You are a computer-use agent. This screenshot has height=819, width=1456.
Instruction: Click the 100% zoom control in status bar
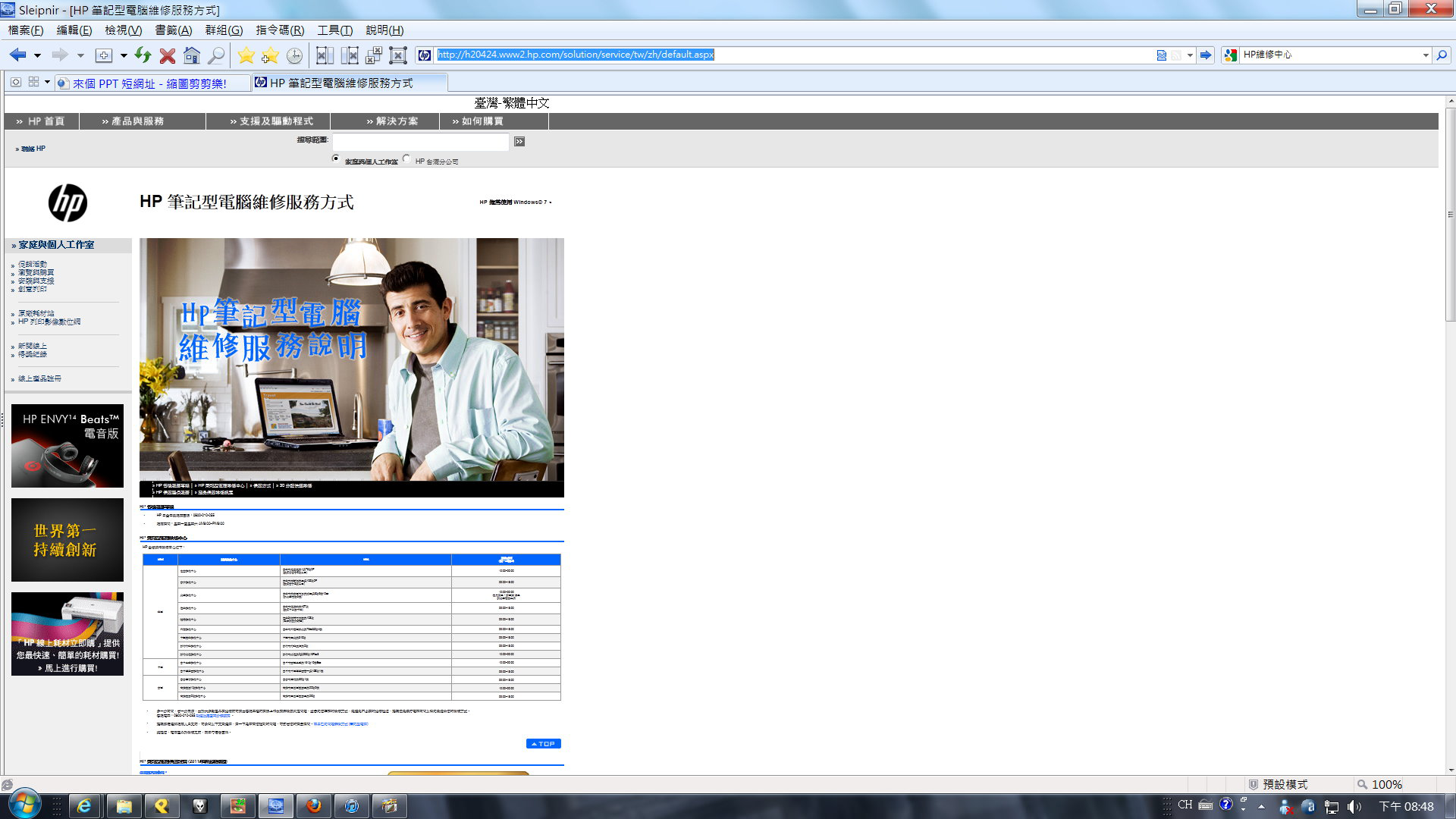[x=1385, y=785]
